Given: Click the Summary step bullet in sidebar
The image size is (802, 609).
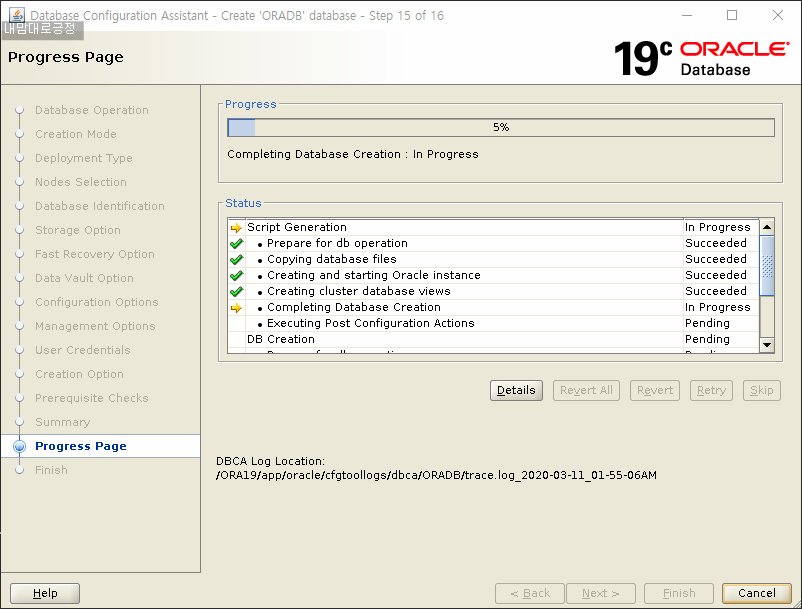Looking at the screenshot, I should point(19,422).
